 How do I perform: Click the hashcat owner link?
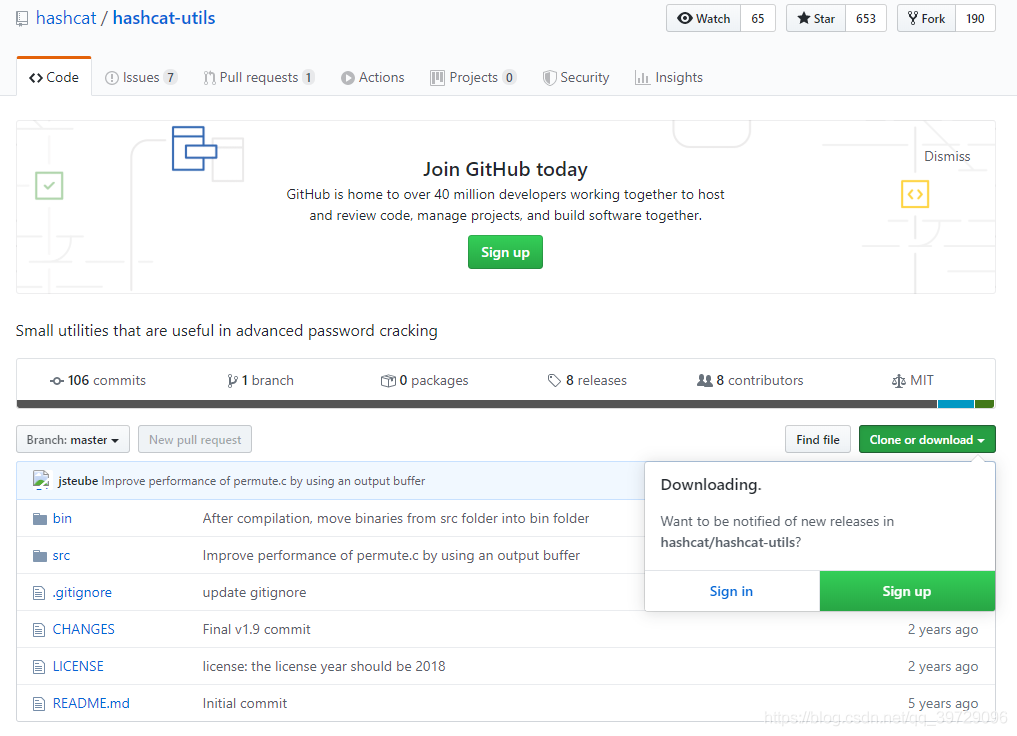(66, 18)
